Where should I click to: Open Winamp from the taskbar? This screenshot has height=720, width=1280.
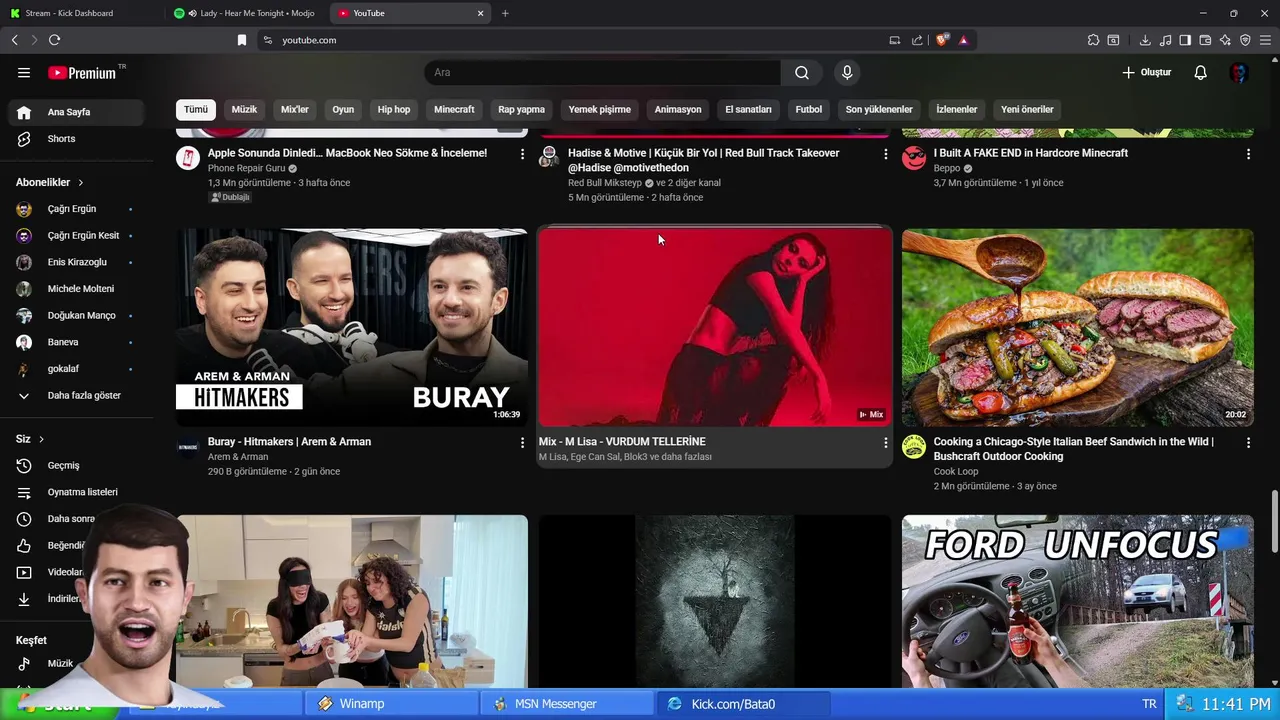coord(393,704)
